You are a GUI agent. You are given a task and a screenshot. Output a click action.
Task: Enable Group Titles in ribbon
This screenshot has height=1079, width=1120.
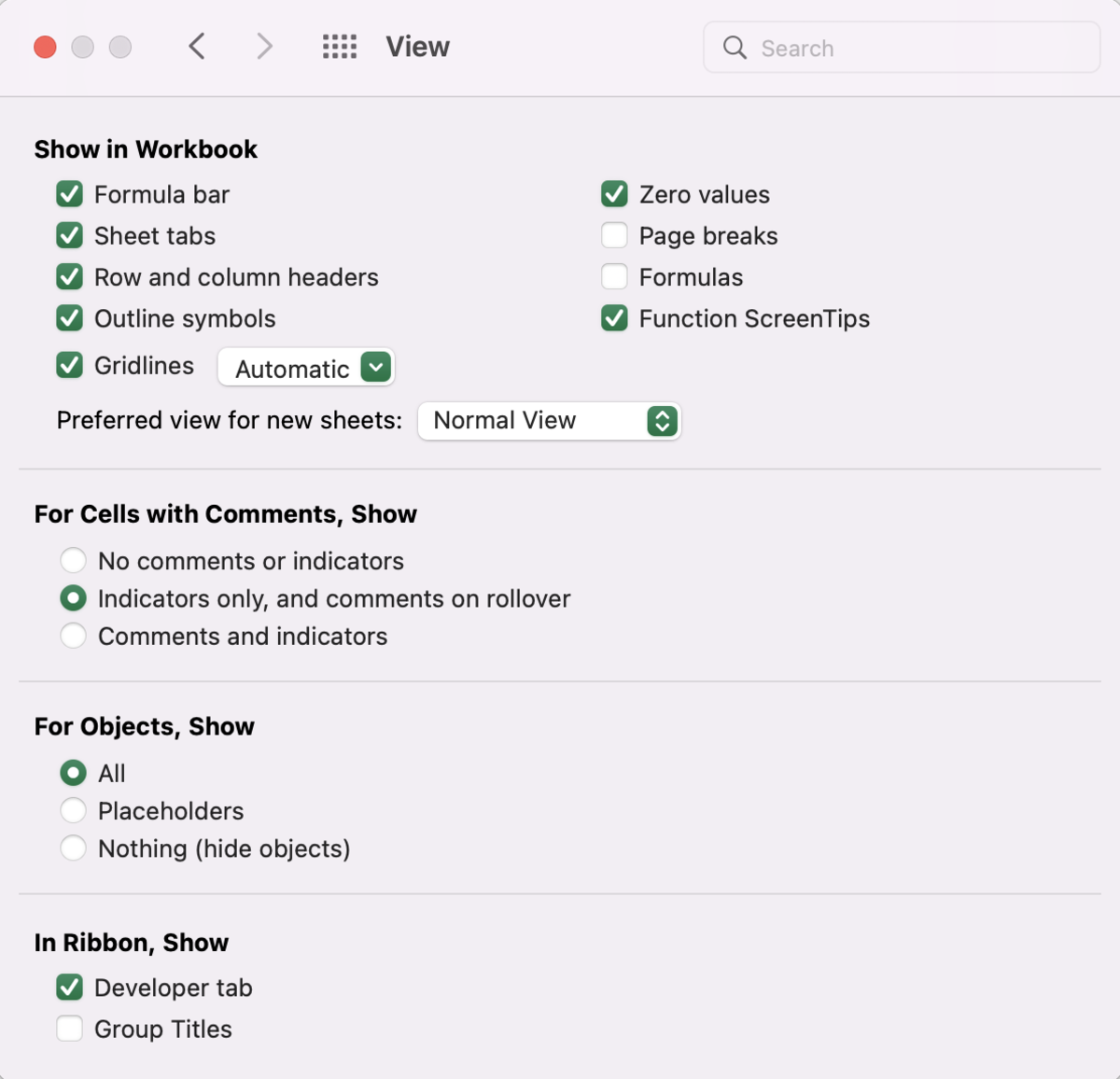pos(69,1029)
